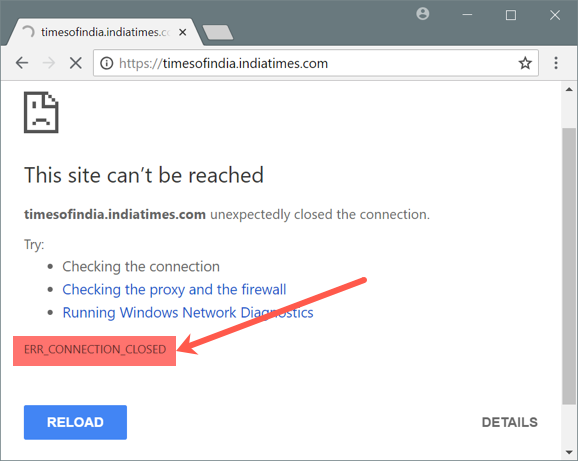
Task: Select the timesofindia.indiatimes tab
Action: pos(105,32)
